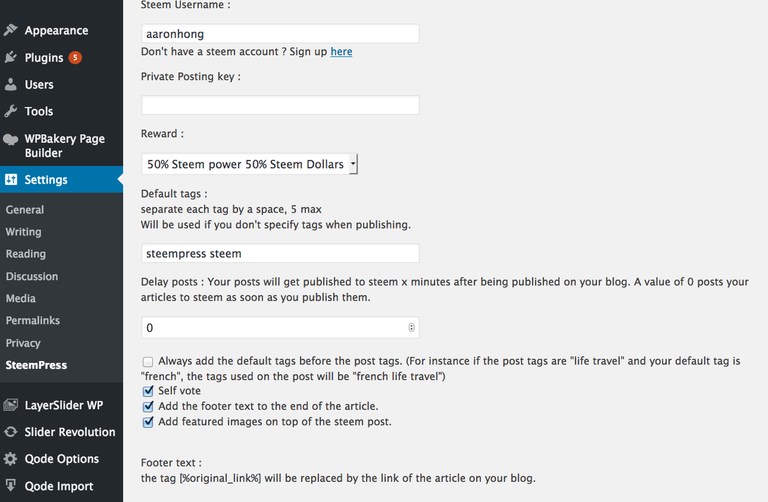Click the WPBakery Page Builder icon
The image size is (768, 502).
coord(11,140)
